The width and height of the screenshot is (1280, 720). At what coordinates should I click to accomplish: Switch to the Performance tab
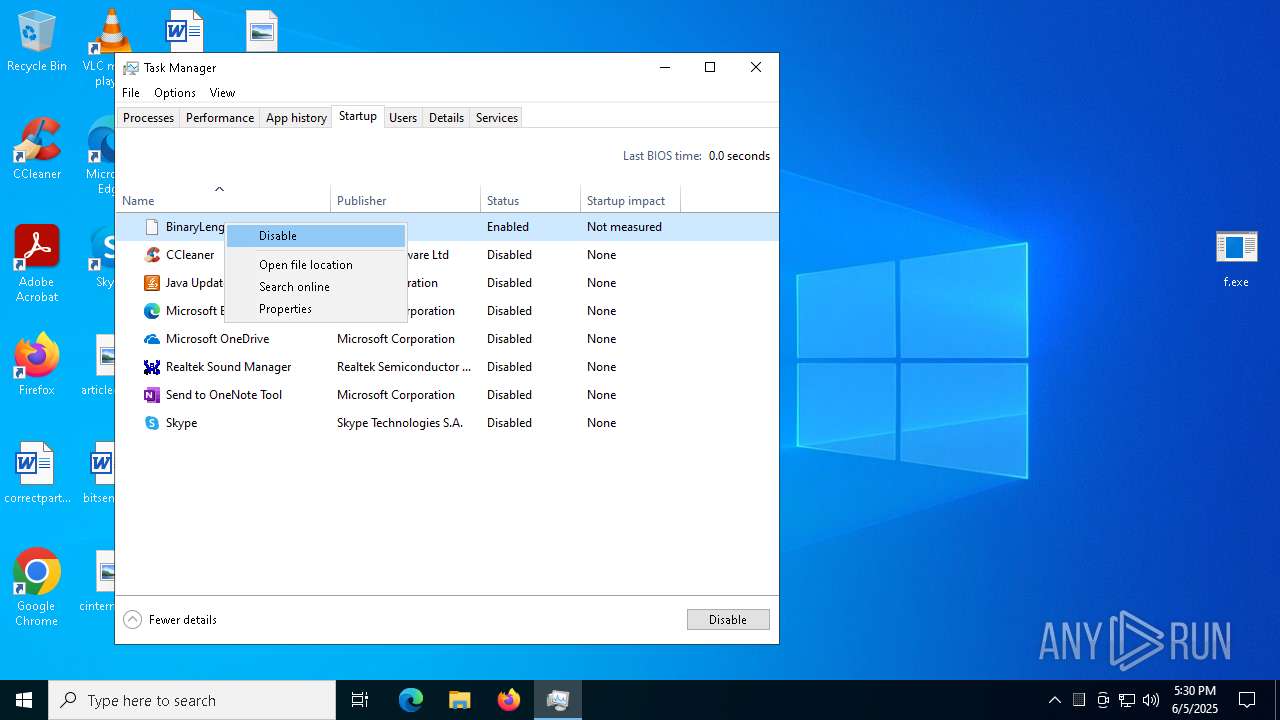point(220,118)
